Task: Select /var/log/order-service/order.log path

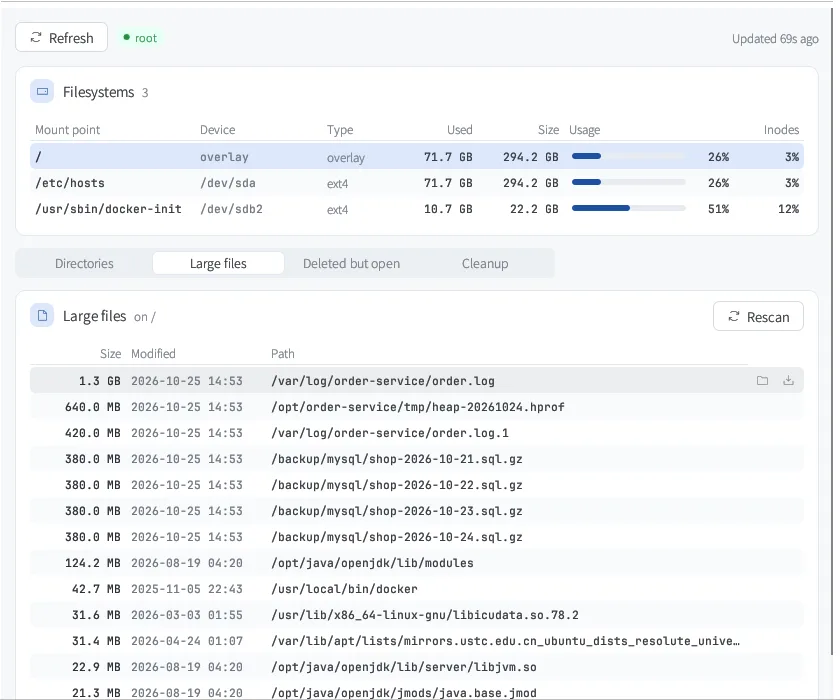Action: coord(382,381)
